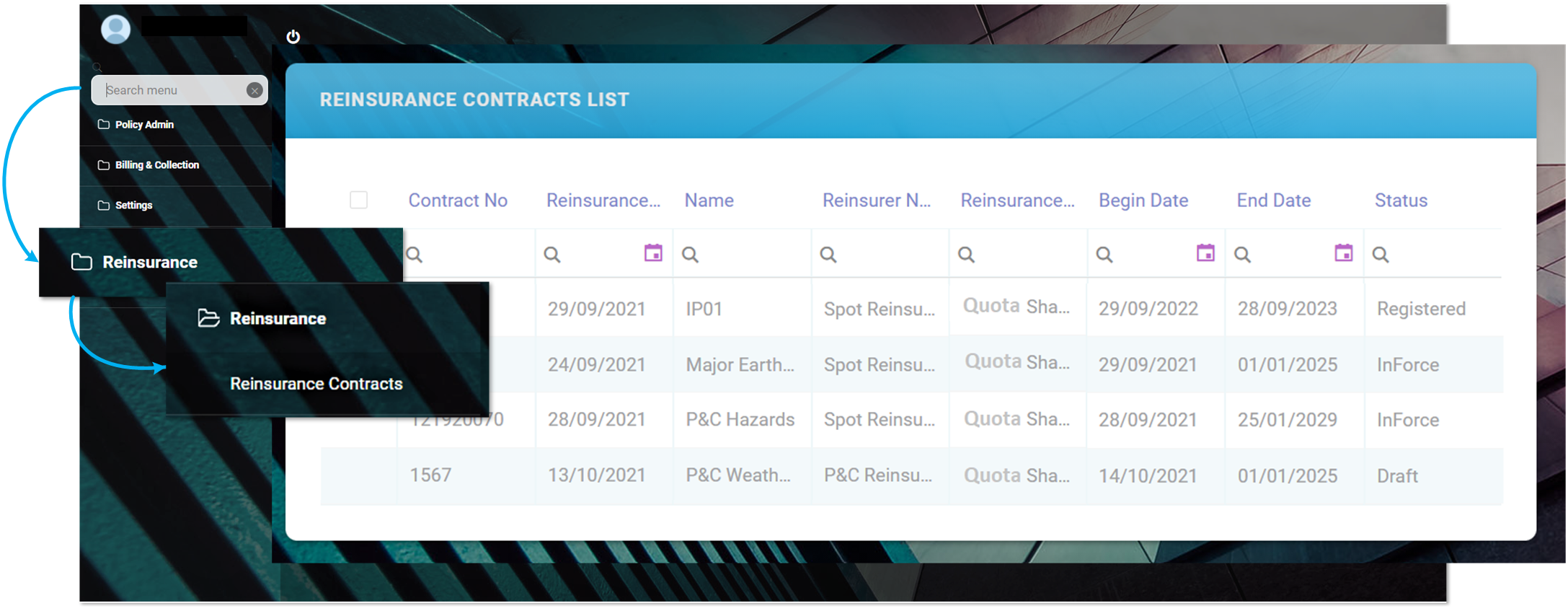Open the Reinsurance main menu item

149,263
